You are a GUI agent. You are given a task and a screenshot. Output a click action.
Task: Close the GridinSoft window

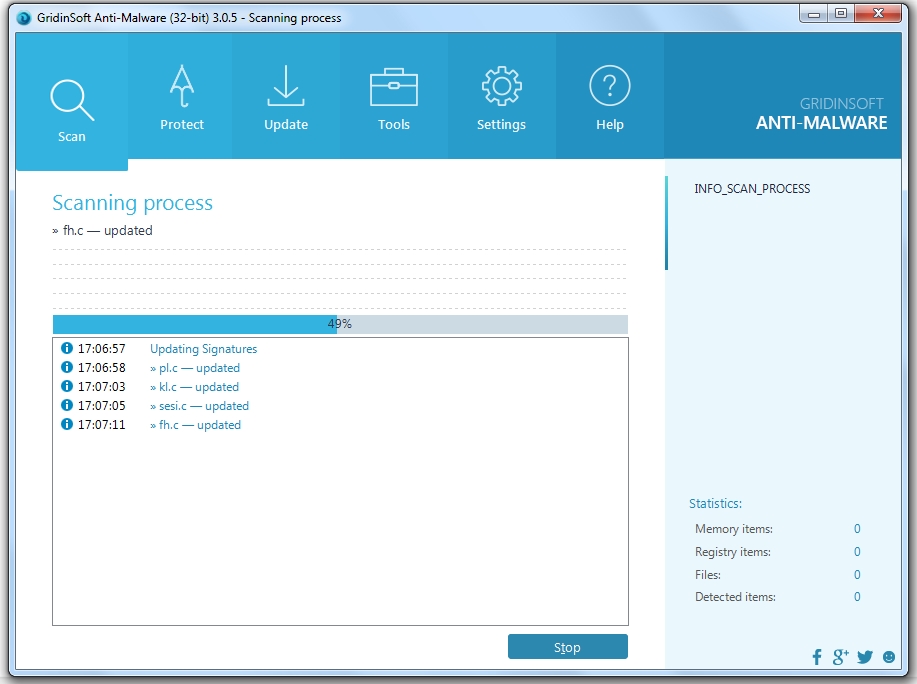click(878, 14)
